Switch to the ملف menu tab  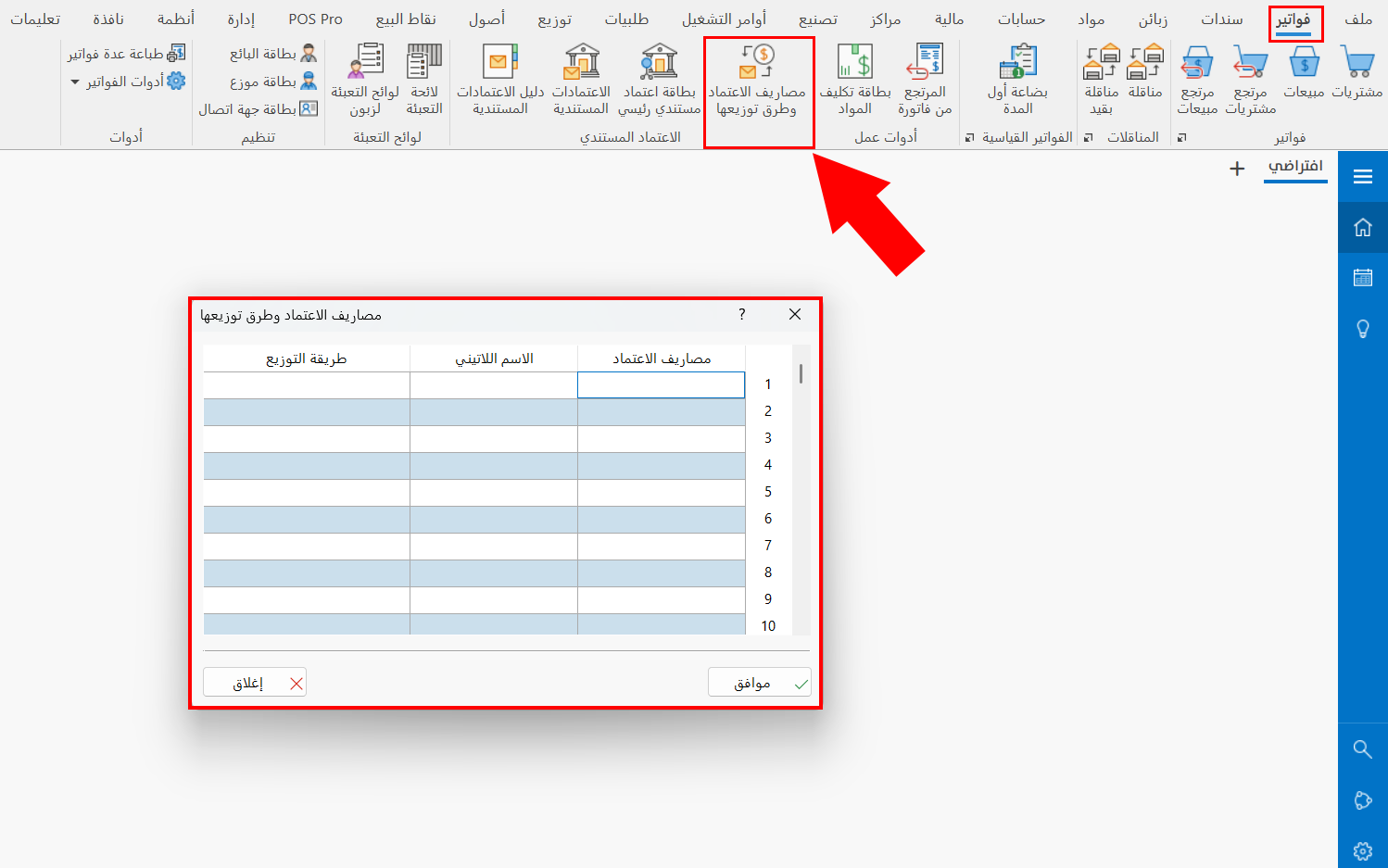pyautogui.click(x=1358, y=19)
